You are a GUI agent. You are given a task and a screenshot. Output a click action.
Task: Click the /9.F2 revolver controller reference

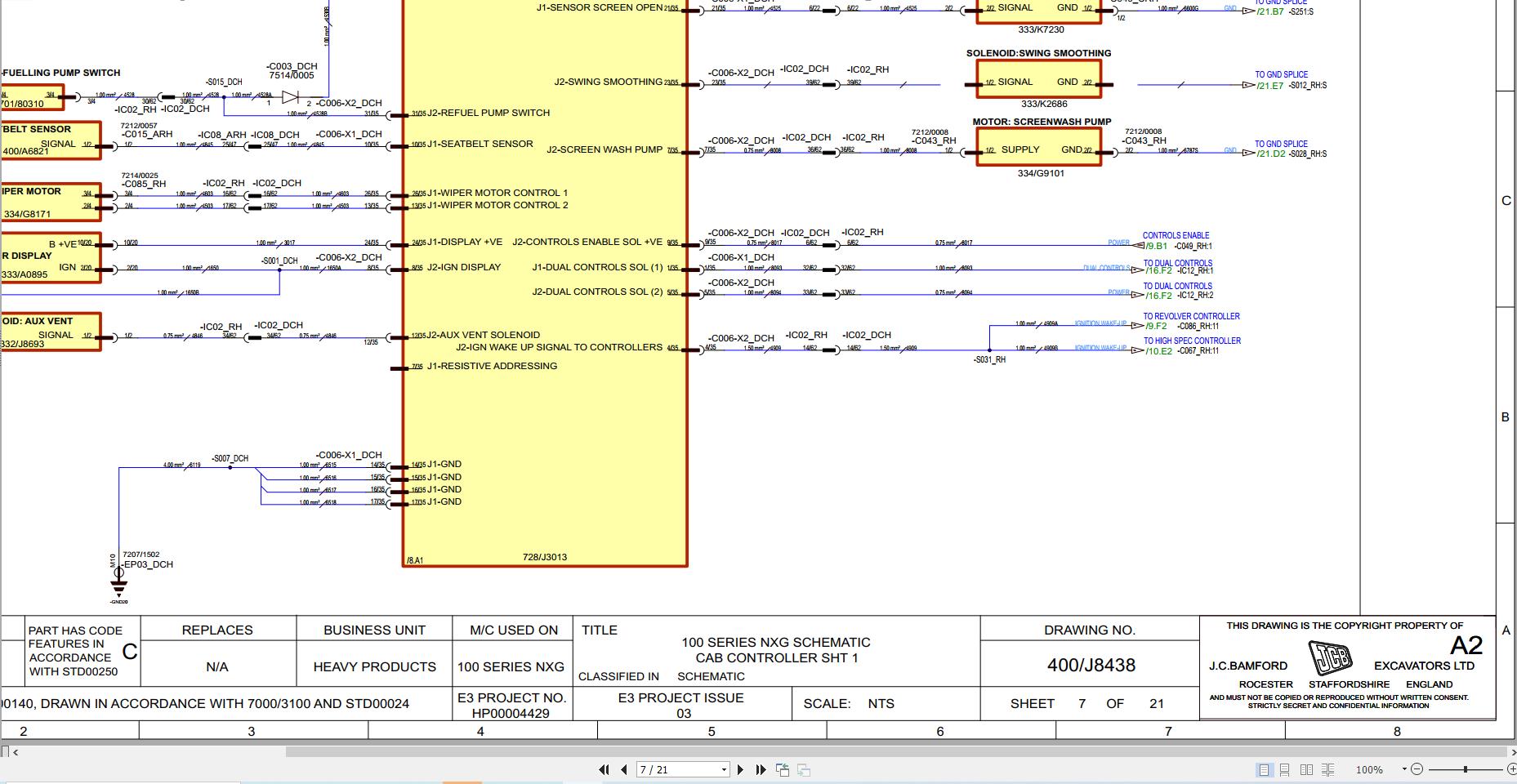[x=1155, y=326]
